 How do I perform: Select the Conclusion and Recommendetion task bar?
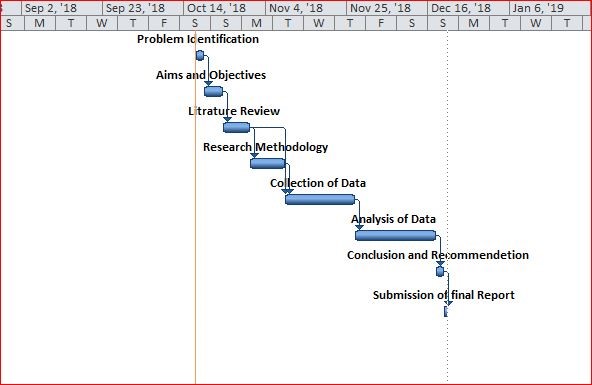pyautogui.click(x=440, y=271)
